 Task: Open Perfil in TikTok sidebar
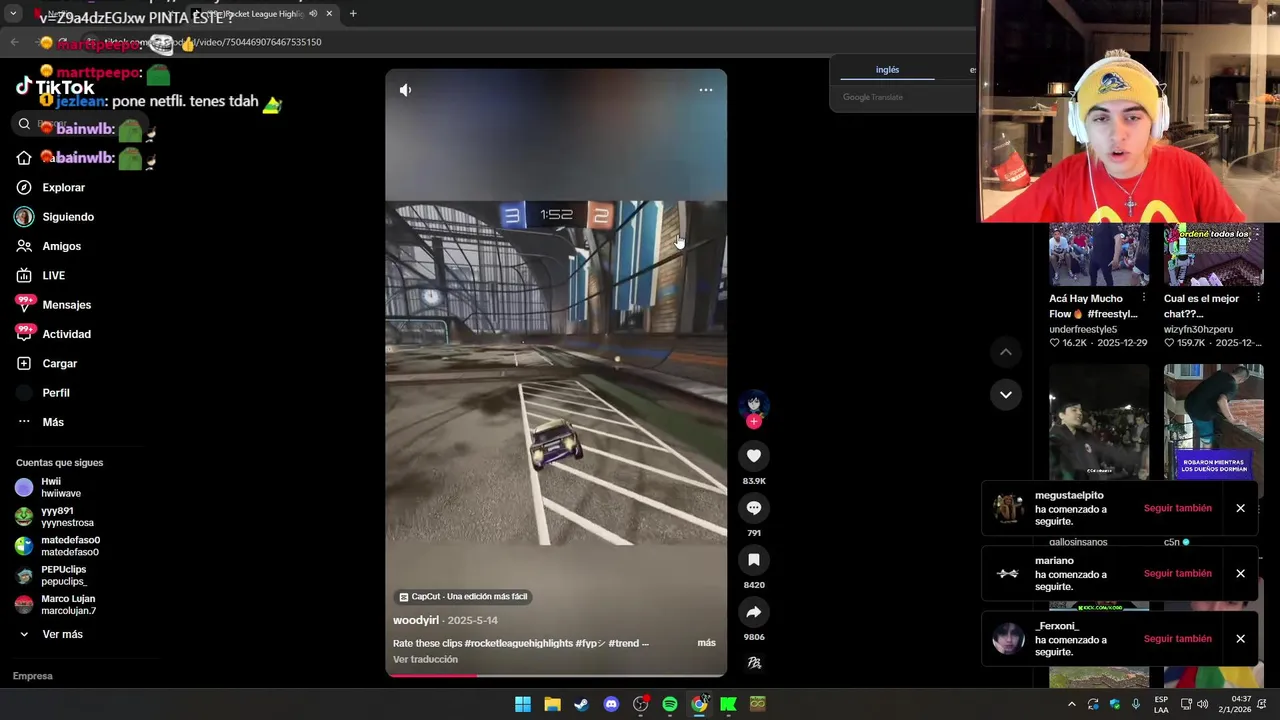click(55, 393)
